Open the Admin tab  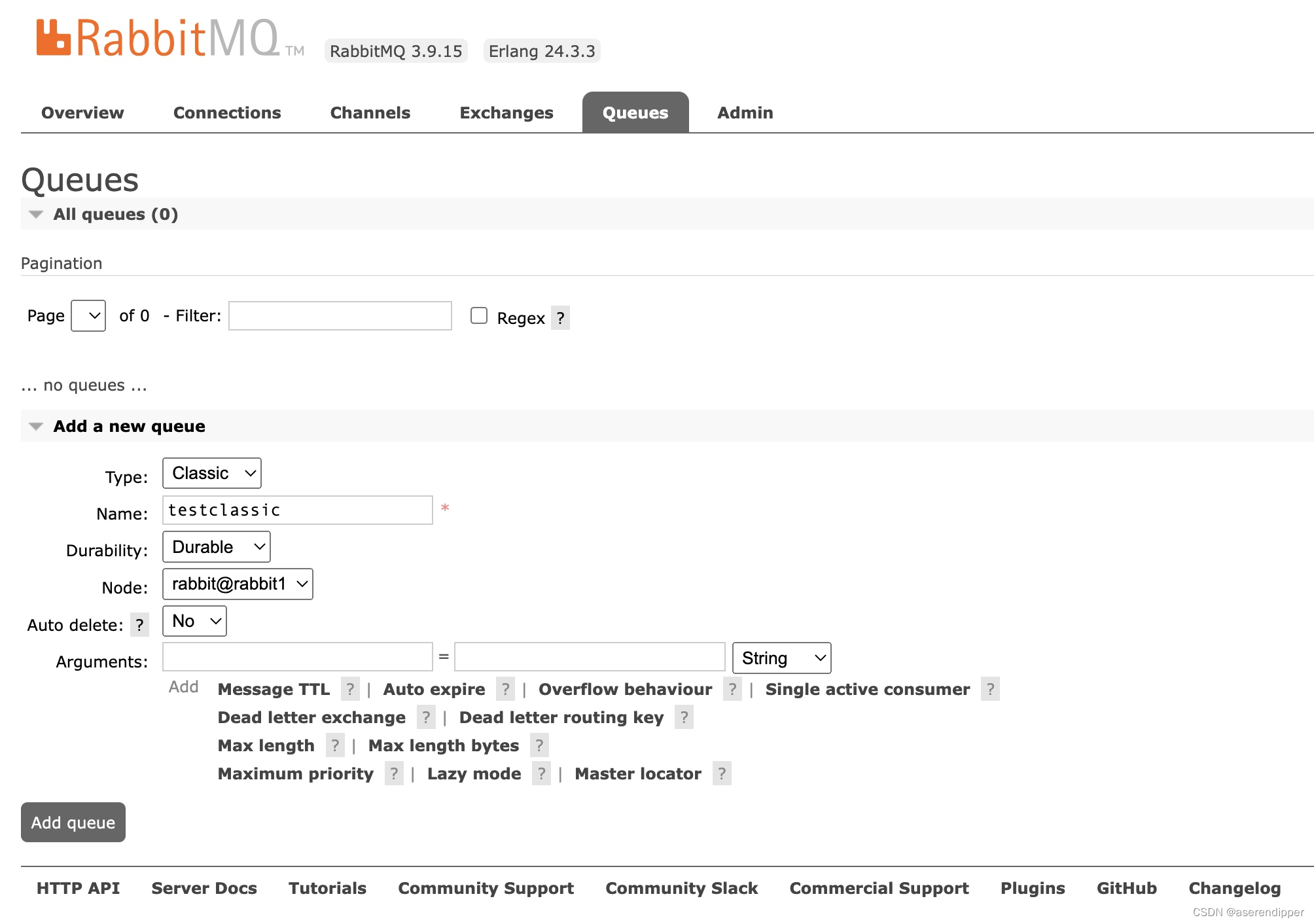click(x=745, y=113)
